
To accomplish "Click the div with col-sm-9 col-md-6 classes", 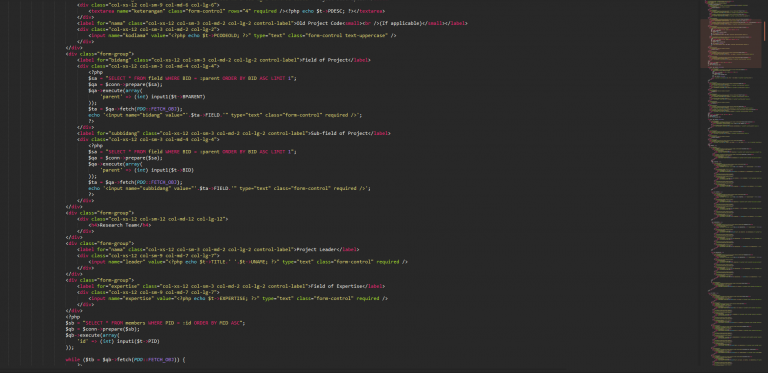I will (148, 4).
